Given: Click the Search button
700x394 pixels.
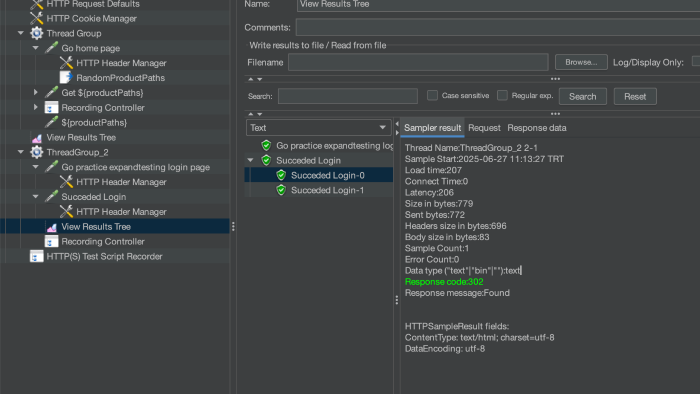Looking at the screenshot, I should click(x=583, y=96).
